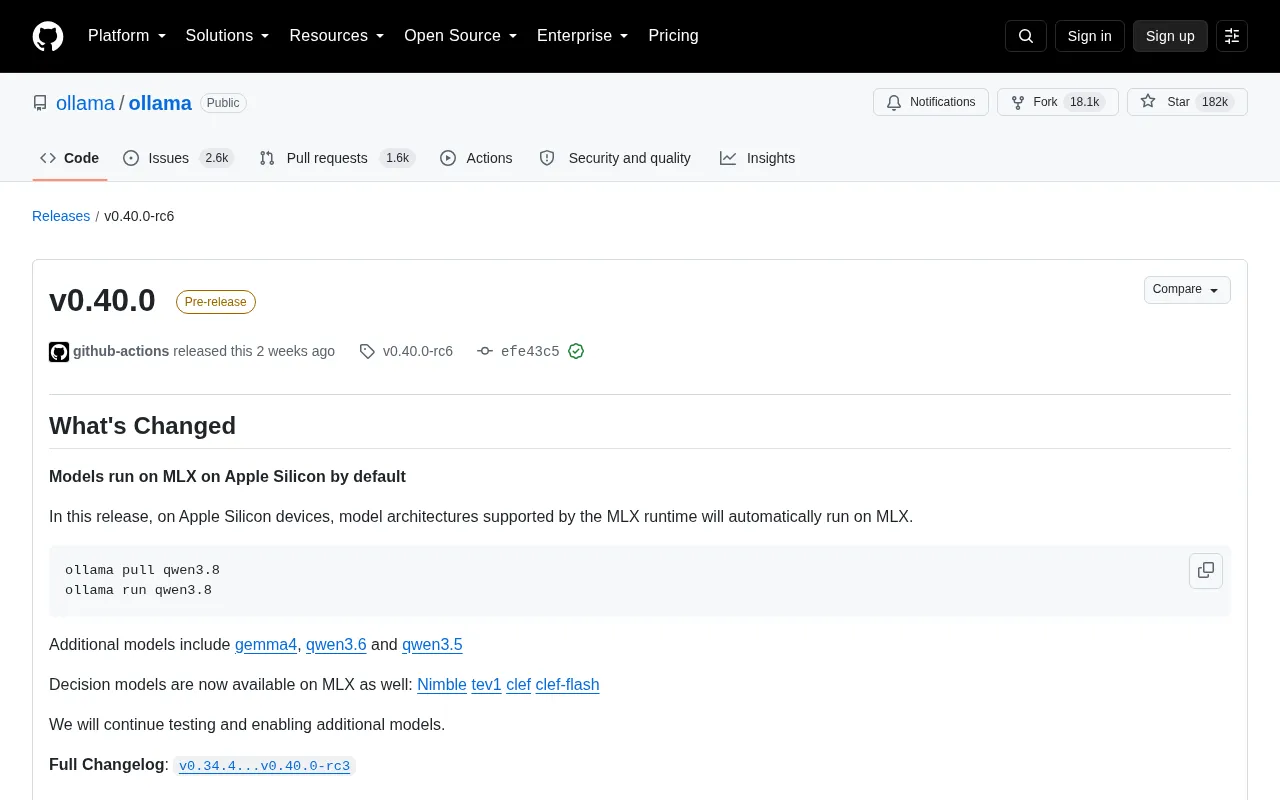Expand the Platform menu
Viewport: 1280px width, 800px height.
coord(127,36)
